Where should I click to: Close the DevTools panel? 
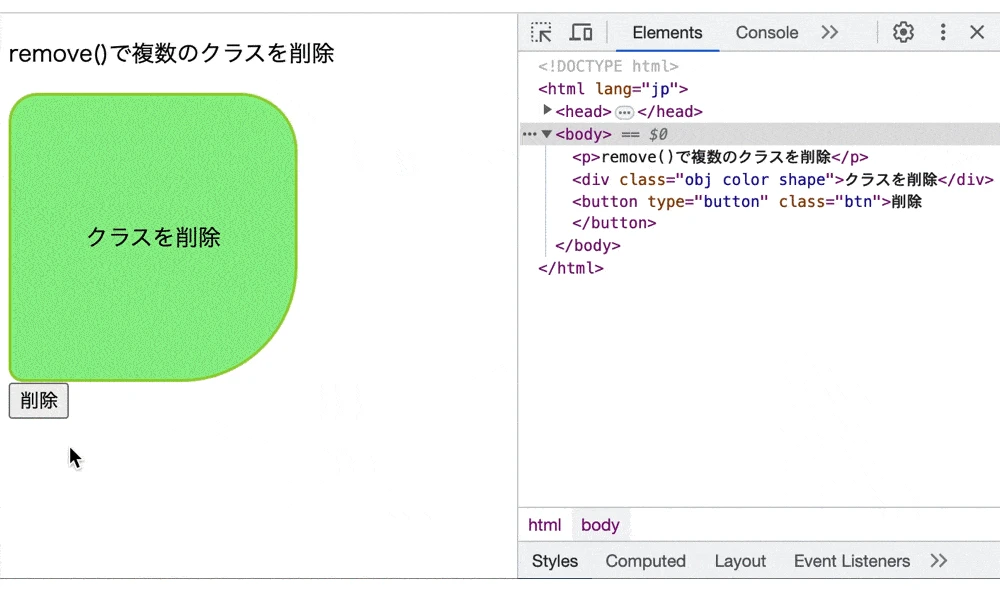tap(976, 32)
